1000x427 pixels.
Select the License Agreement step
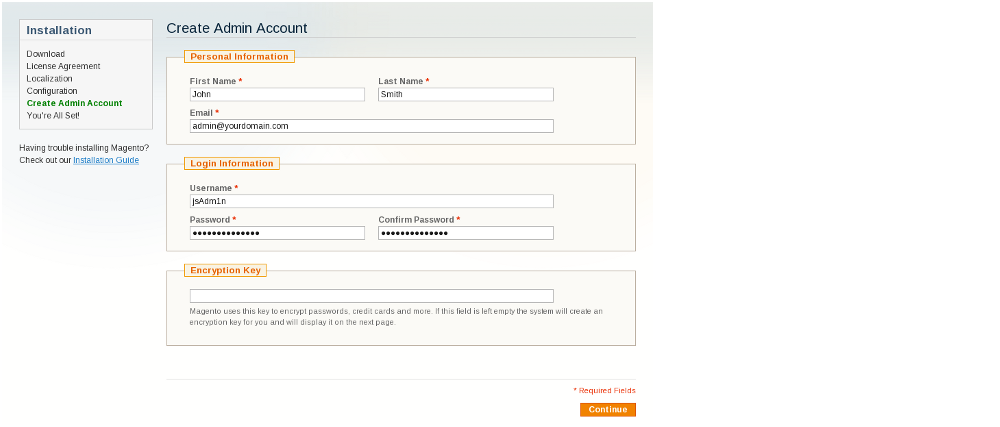[63, 66]
